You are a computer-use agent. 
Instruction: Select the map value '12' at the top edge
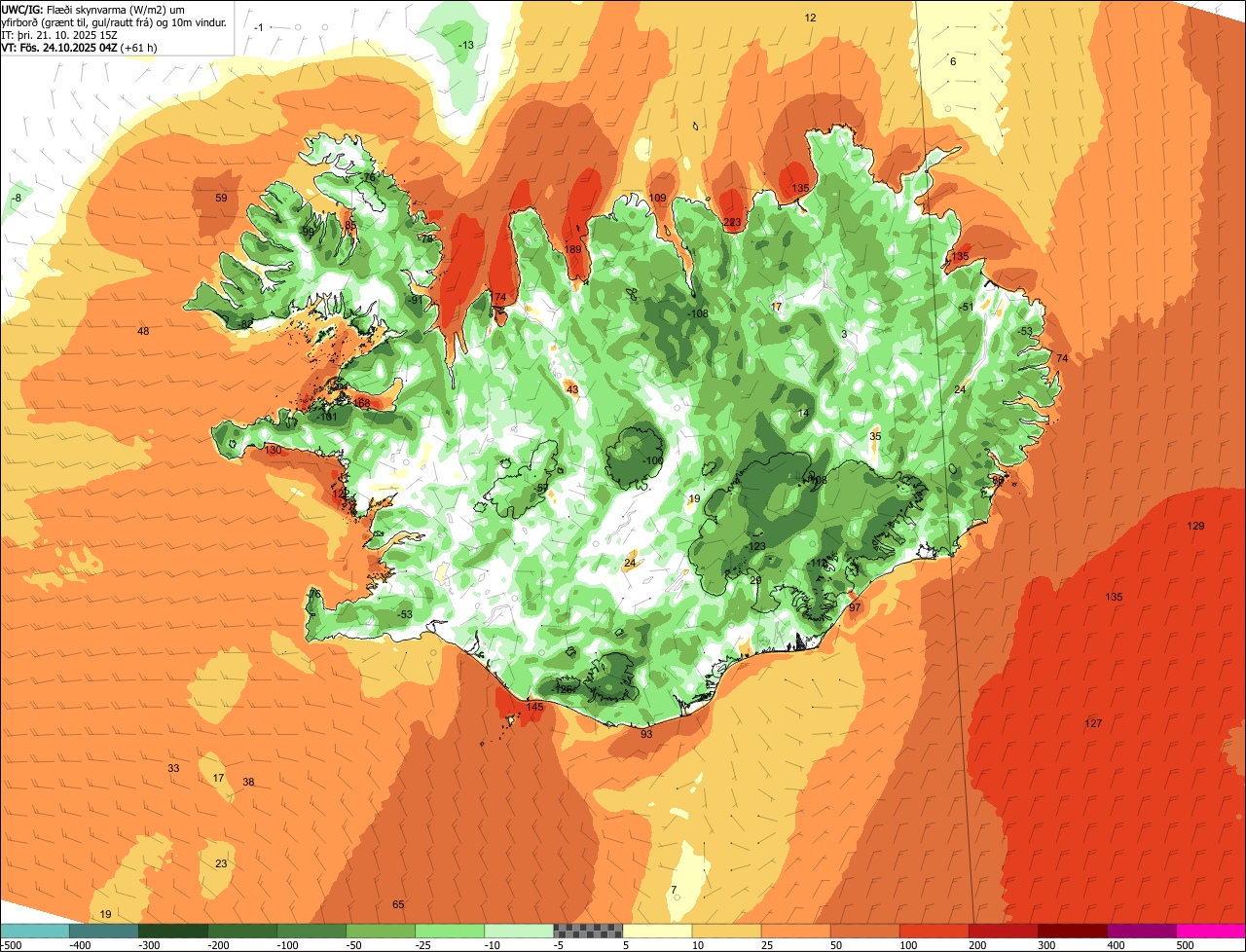[810, 18]
